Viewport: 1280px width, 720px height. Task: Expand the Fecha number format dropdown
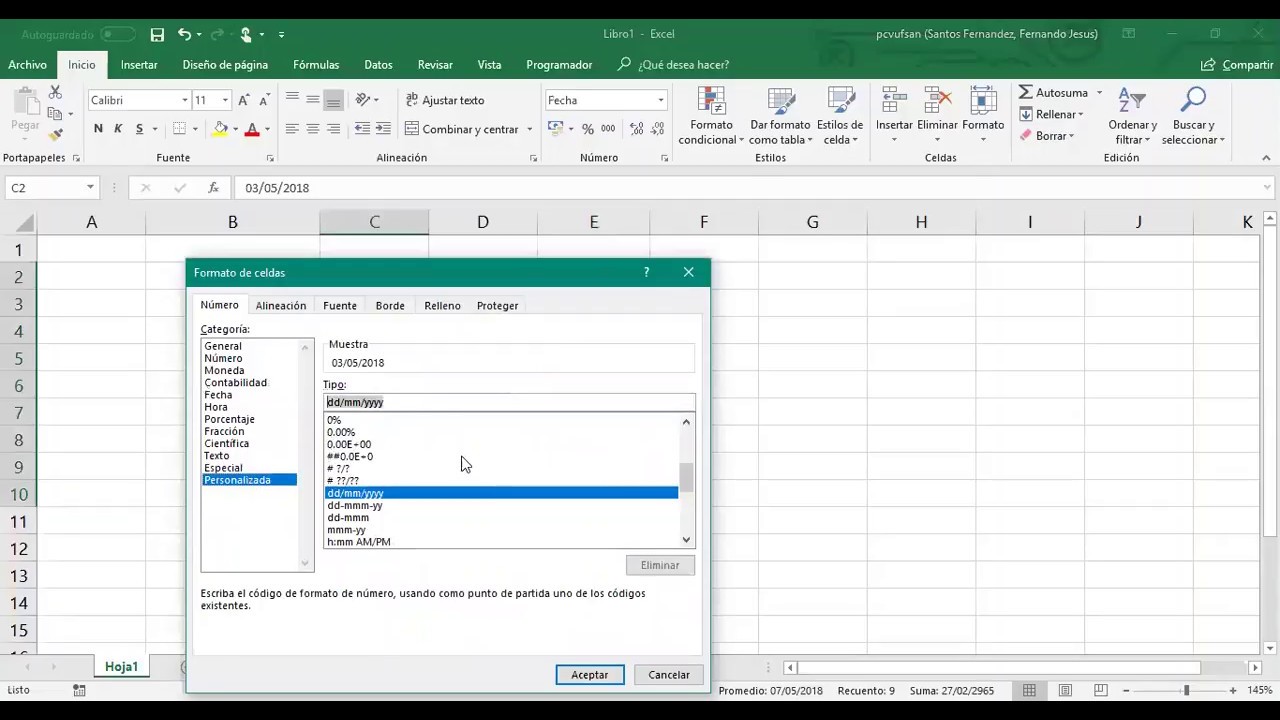click(660, 100)
